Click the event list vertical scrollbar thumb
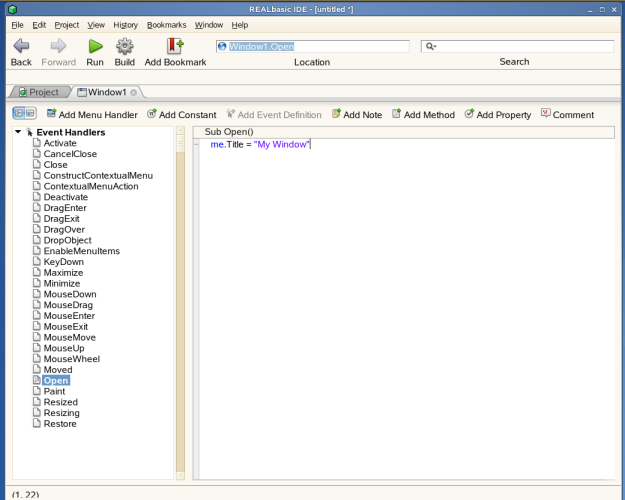 (180, 144)
